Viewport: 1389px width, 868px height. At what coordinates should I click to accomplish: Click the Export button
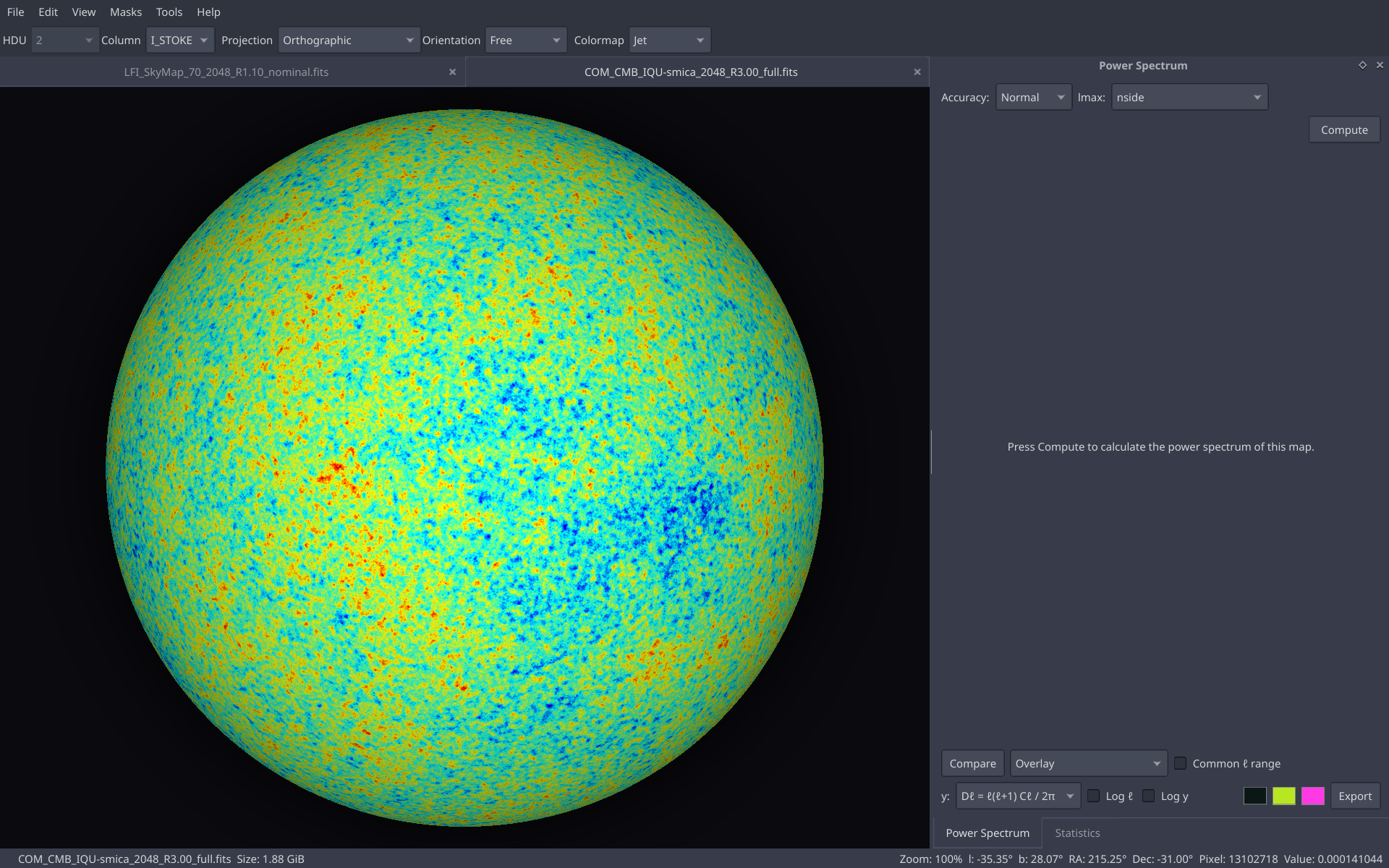[1354, 796]
